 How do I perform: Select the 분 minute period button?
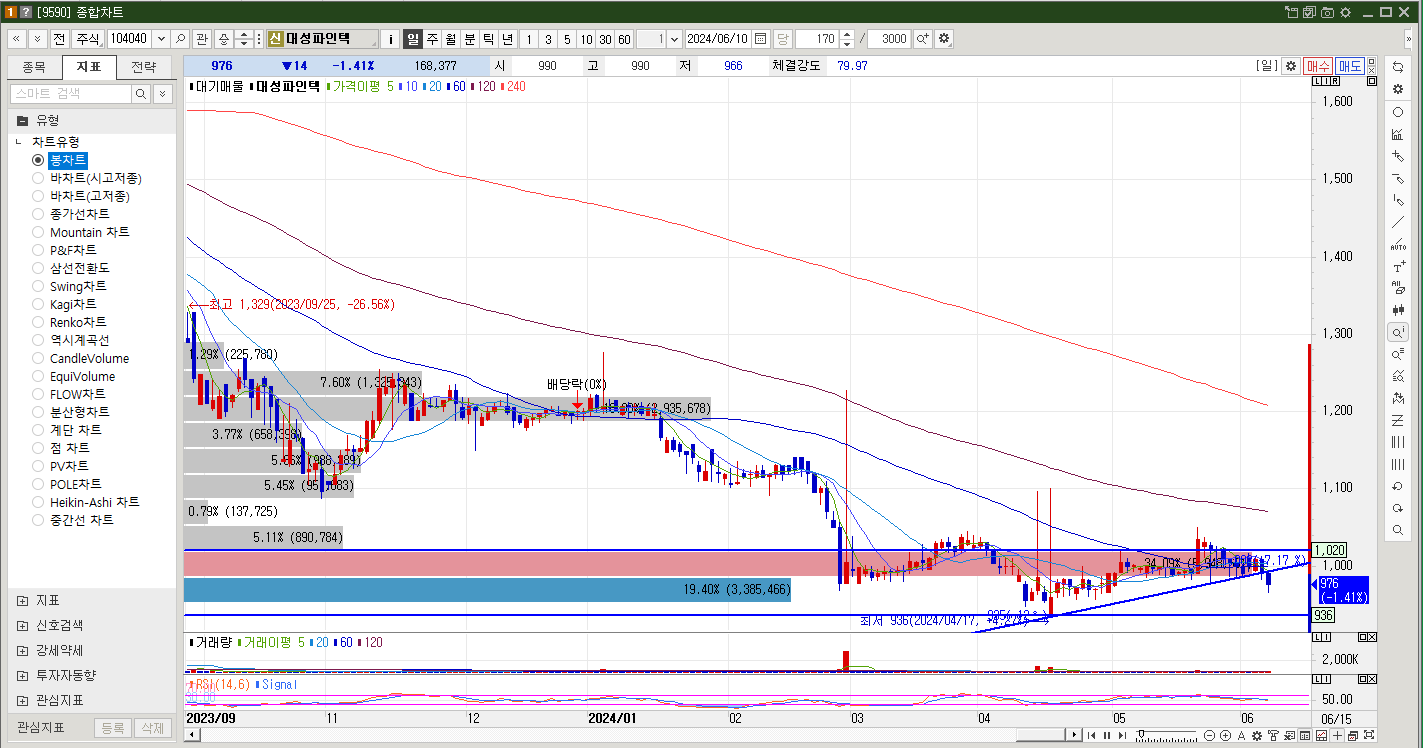[470, 39]
